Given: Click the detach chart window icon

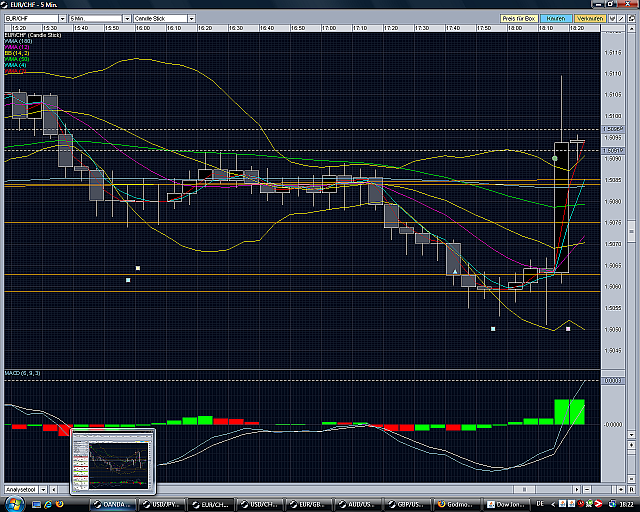Looking at the screenshot, I should click(632, 18).
